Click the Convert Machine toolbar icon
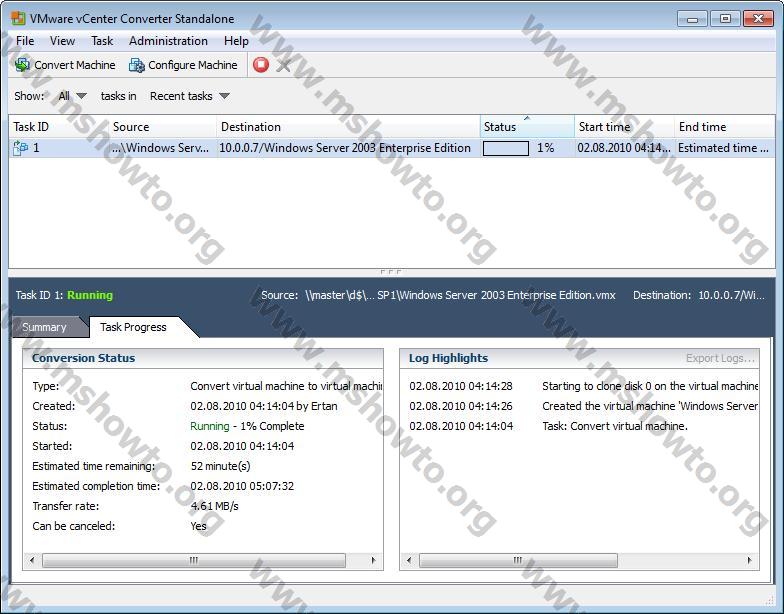 coord(22,65)
